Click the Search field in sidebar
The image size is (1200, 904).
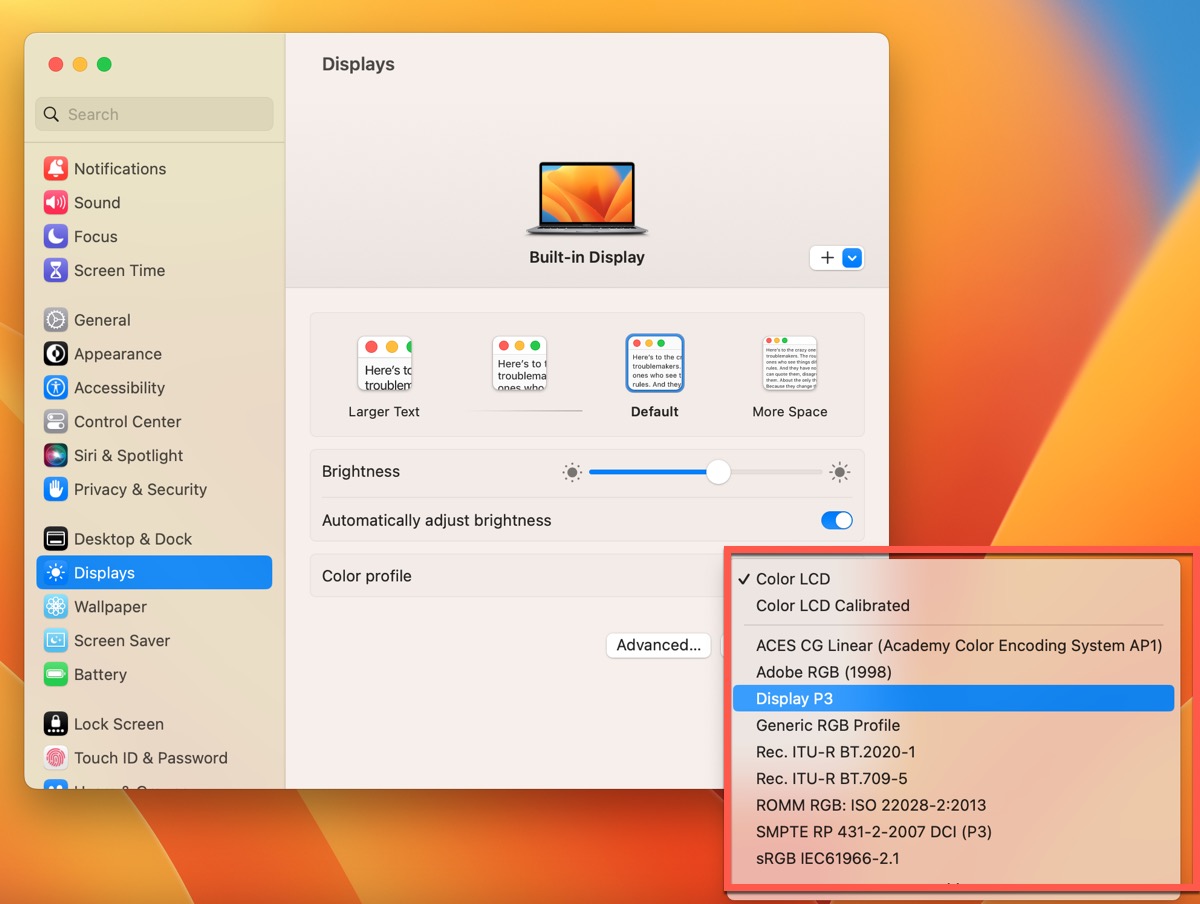click(x=155, y=114)
